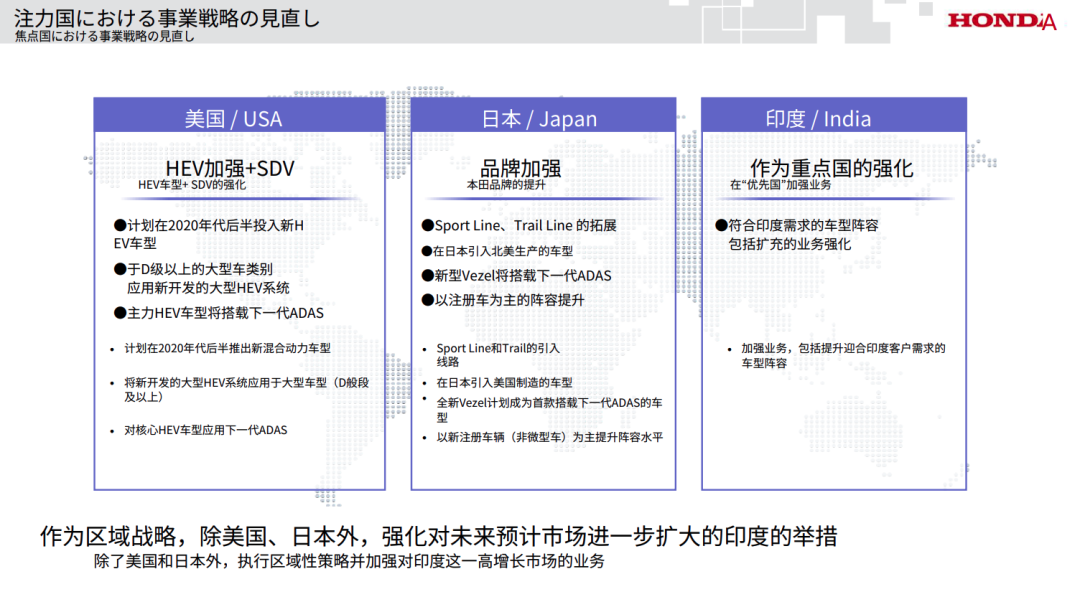
Task: Click the bullet 符合印度需求的车型阵容
Action: click(x=796, y=226)
